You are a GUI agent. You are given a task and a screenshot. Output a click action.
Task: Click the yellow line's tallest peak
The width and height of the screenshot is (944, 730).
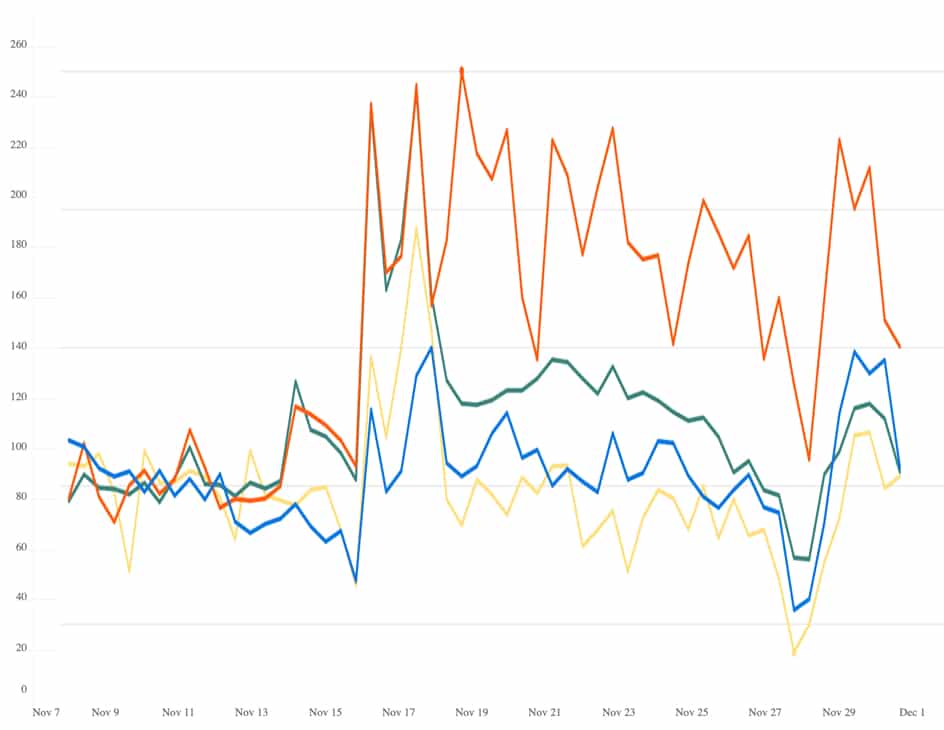416,227
